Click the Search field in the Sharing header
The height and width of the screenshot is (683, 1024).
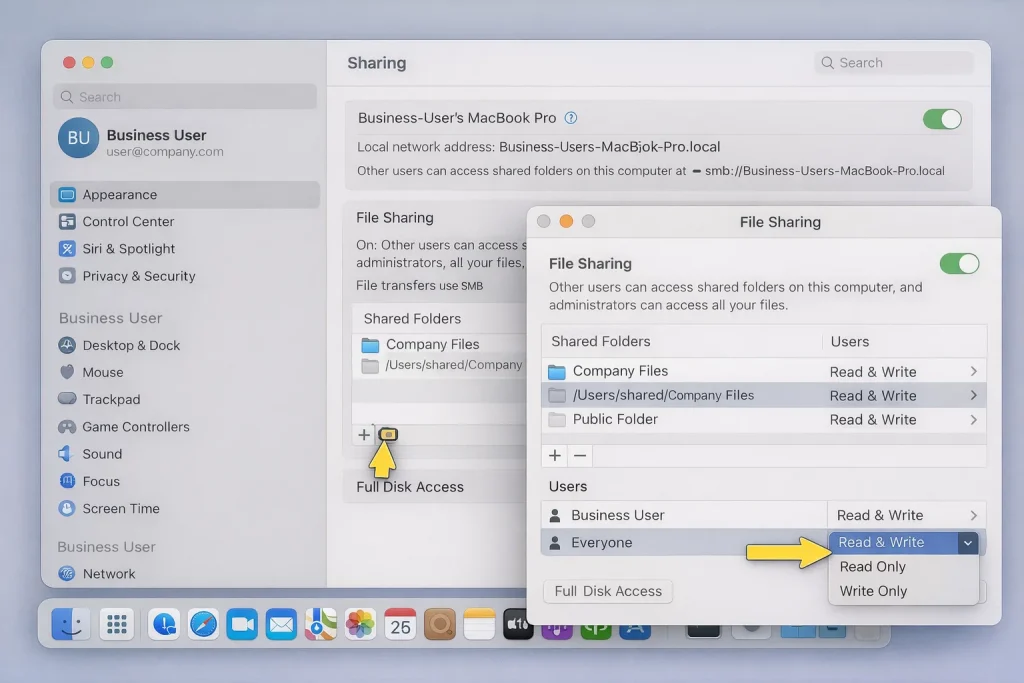893,63
